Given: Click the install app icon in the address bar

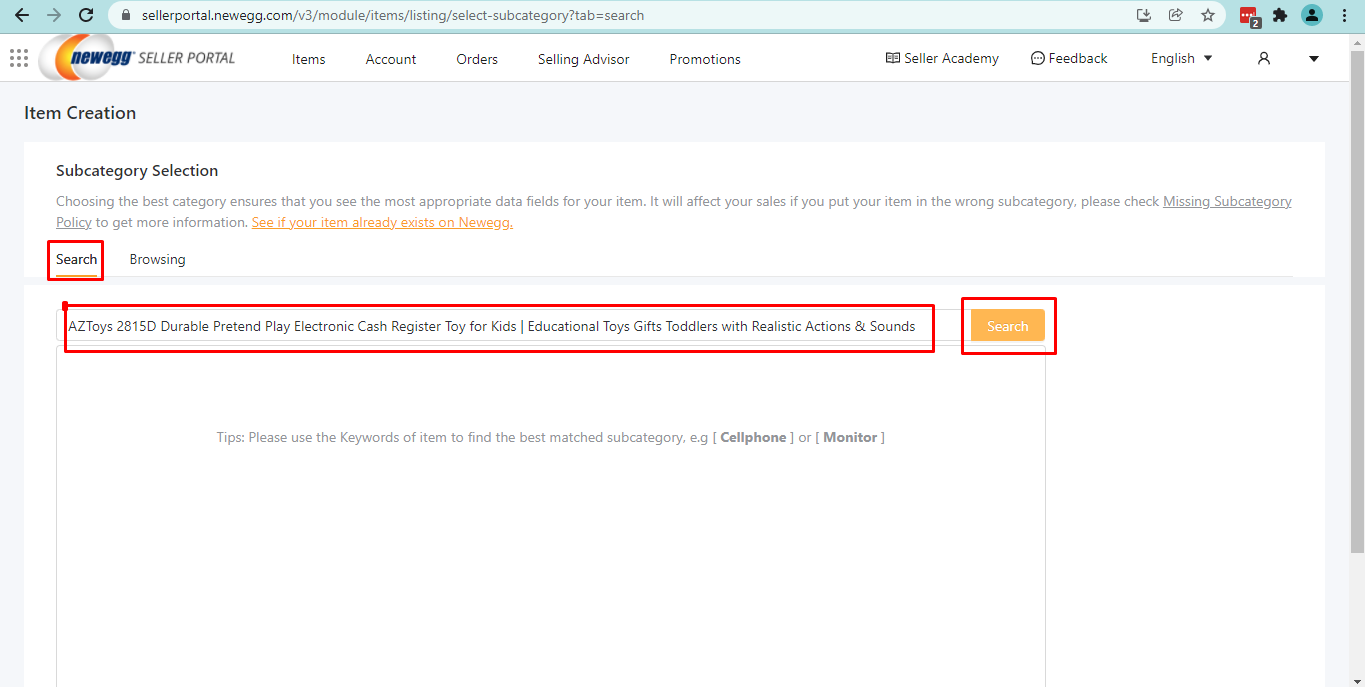Looking at the screenshot, I should pos(1144,15).
